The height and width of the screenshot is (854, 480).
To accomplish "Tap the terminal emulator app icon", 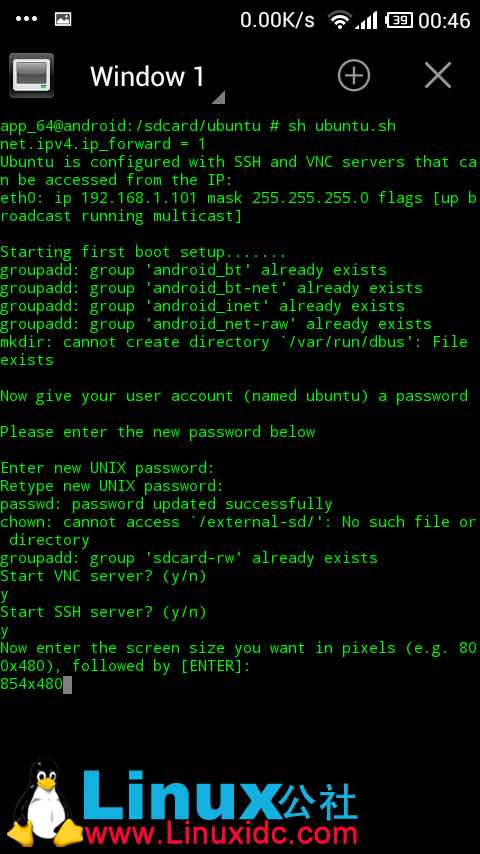I will coord(32,75).
